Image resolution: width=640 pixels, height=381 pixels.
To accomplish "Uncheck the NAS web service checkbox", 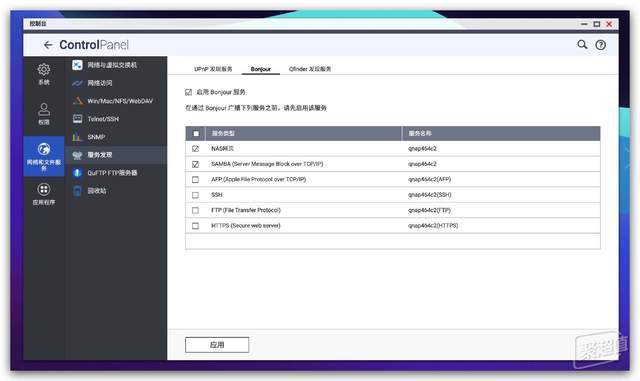I will (x=196, y=149).
